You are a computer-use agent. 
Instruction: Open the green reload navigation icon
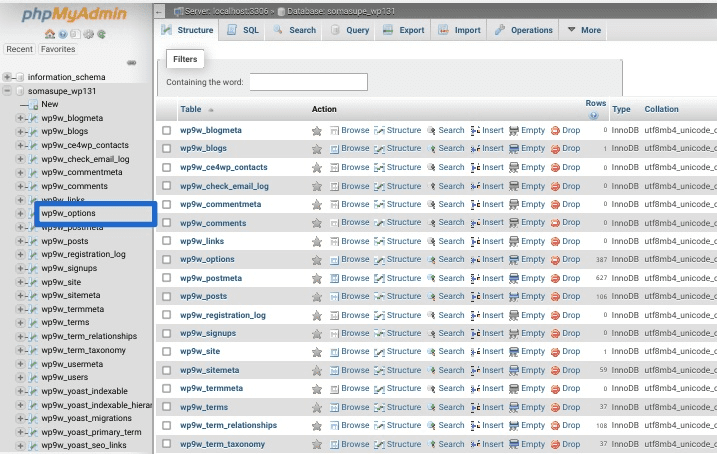(102, 34)
